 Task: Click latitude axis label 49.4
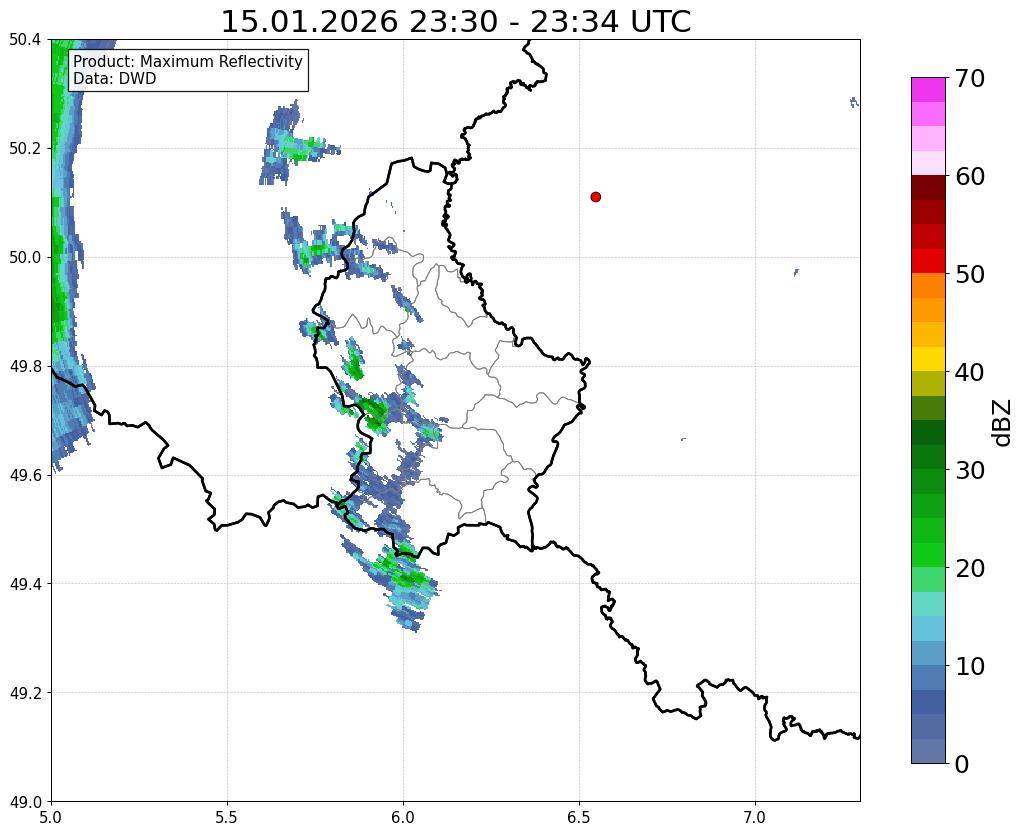click(25, 584)
